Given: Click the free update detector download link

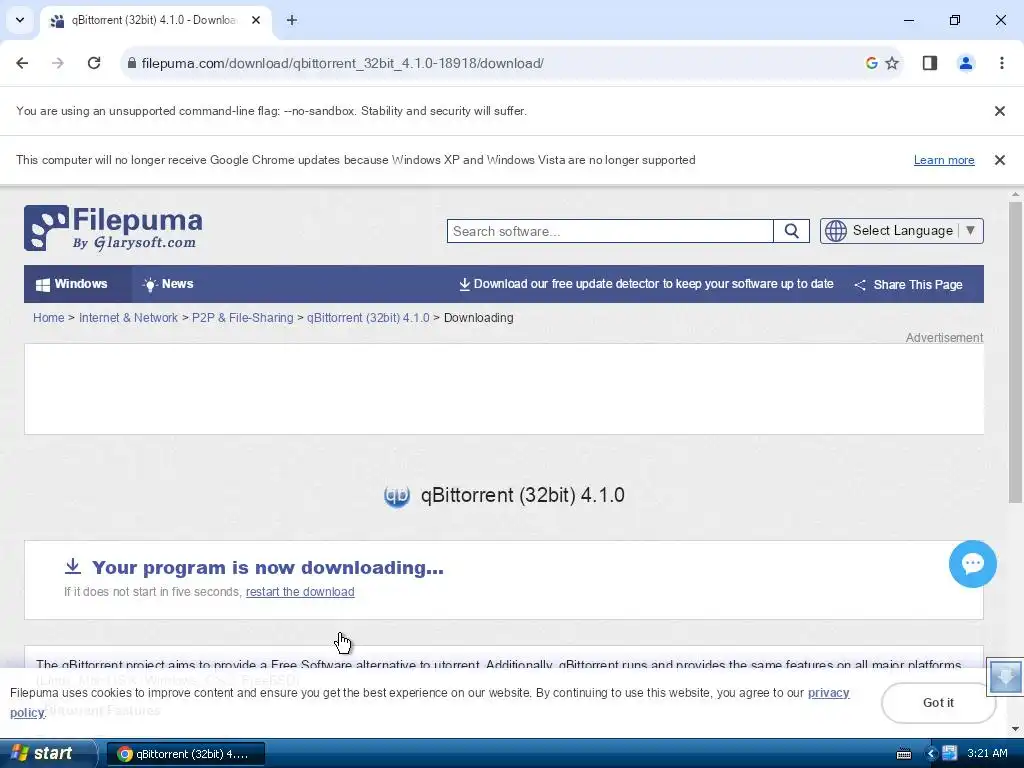Looking at the screenshot, I should coord(646,284).
